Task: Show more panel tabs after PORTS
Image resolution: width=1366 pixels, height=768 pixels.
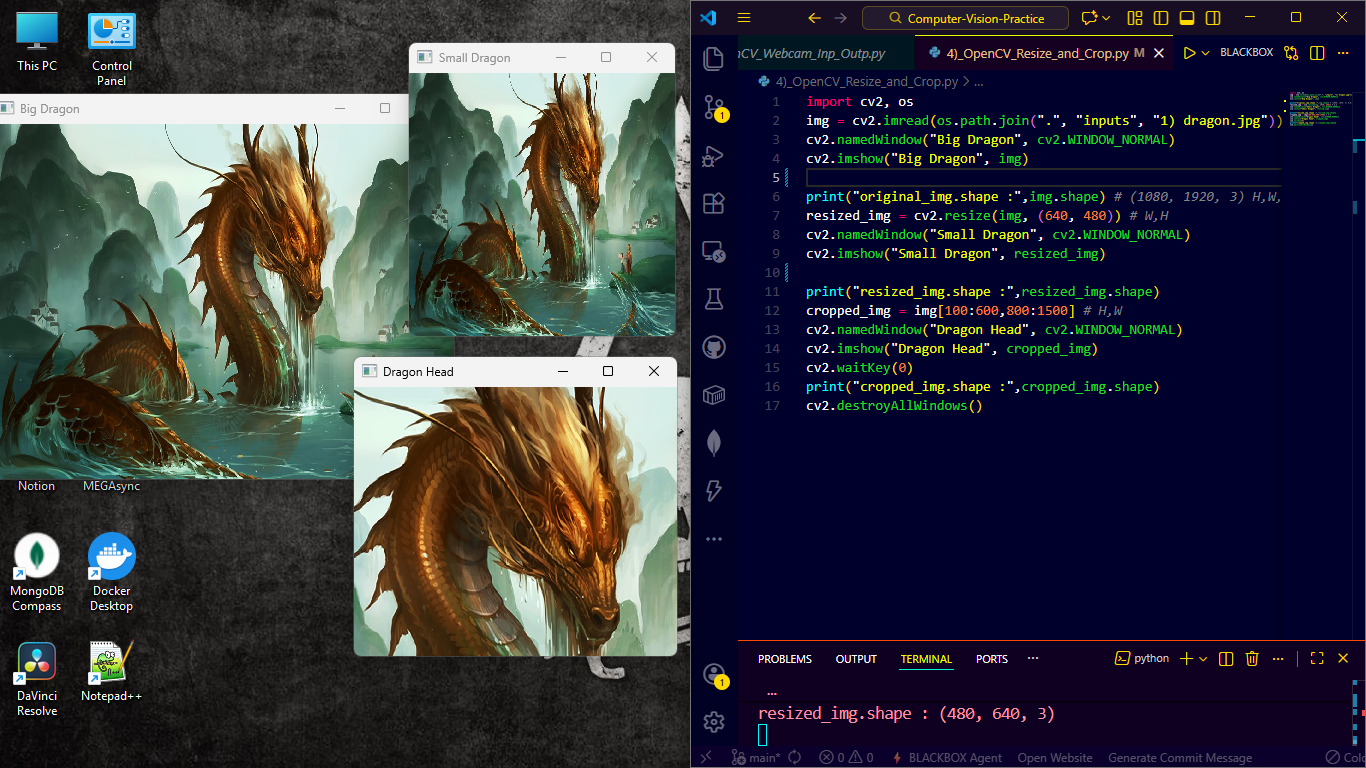Action: (1033, 658)
